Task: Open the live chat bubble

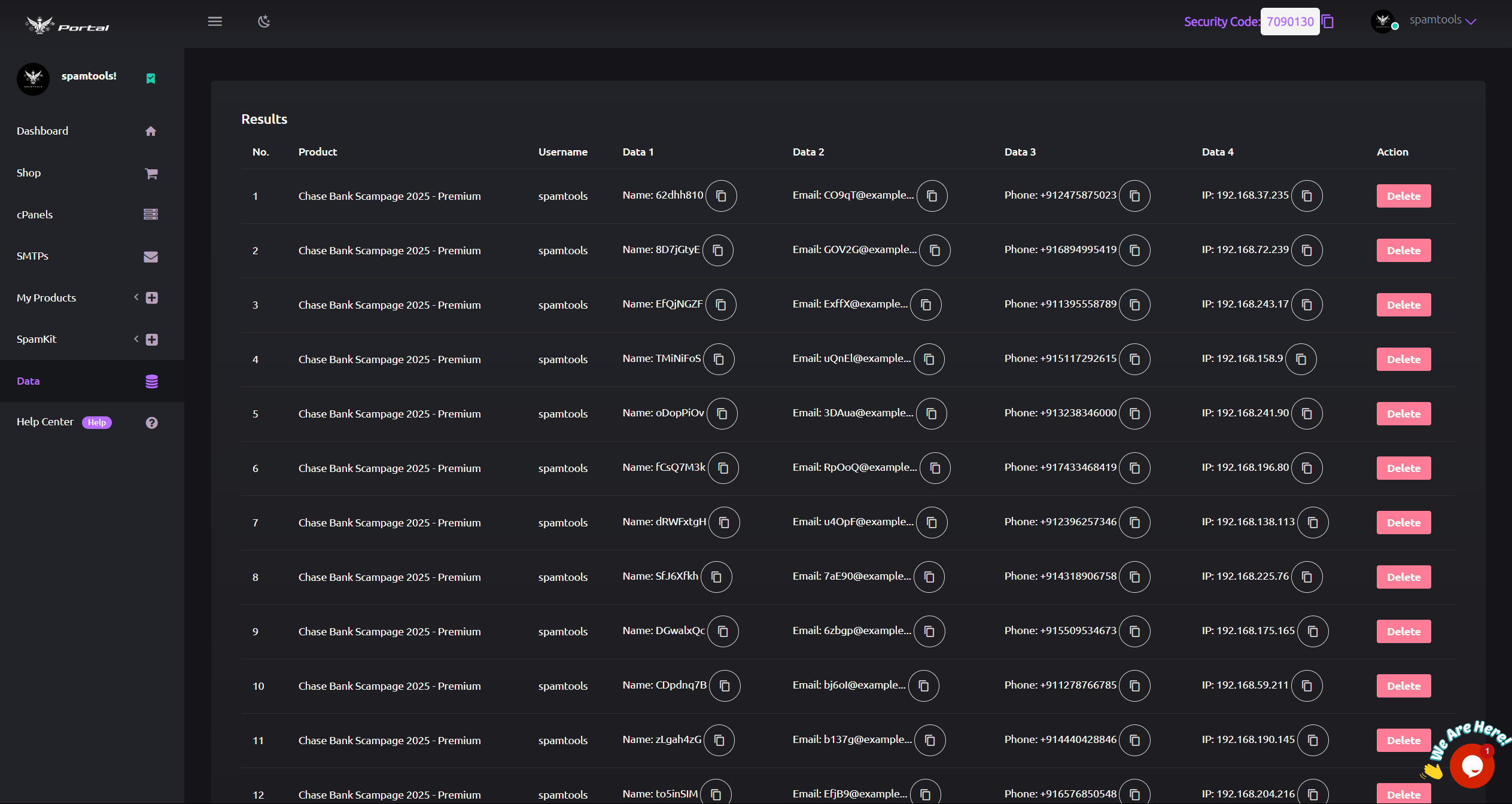Action: tap(1472, 766)
